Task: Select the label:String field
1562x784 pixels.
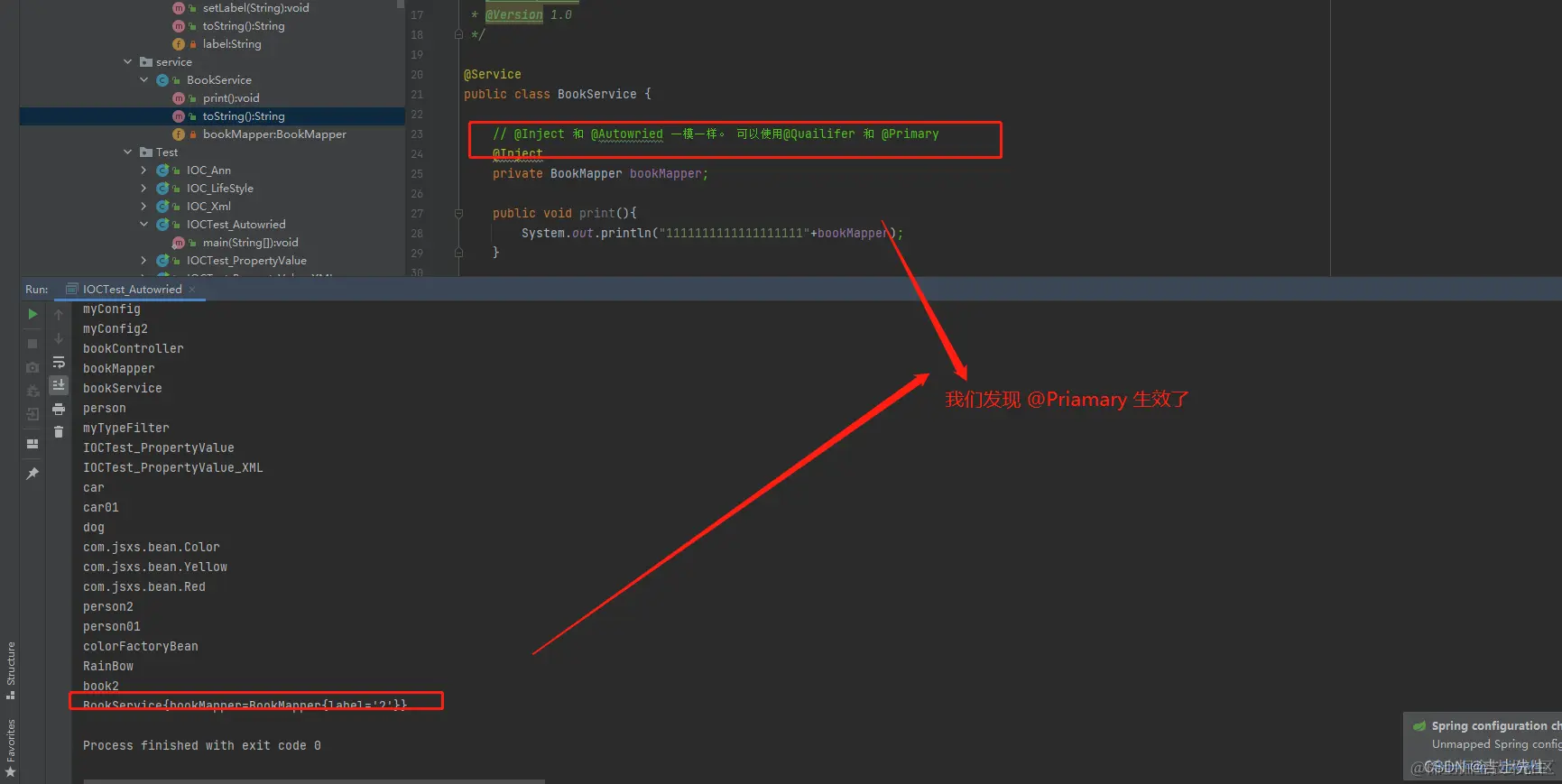Action: point(232,44)
